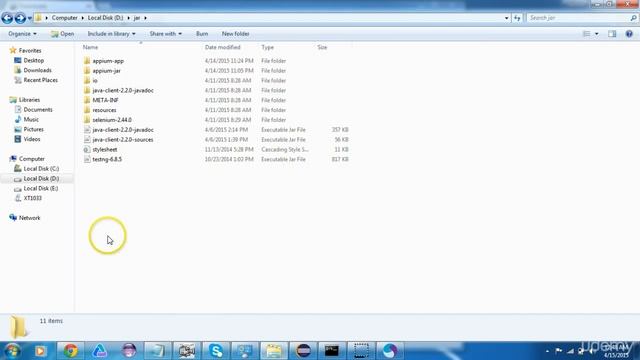Viewport: 640px width, 360px height.
Task: Sort by the Date modified column
Action: (x=222, y=47)
